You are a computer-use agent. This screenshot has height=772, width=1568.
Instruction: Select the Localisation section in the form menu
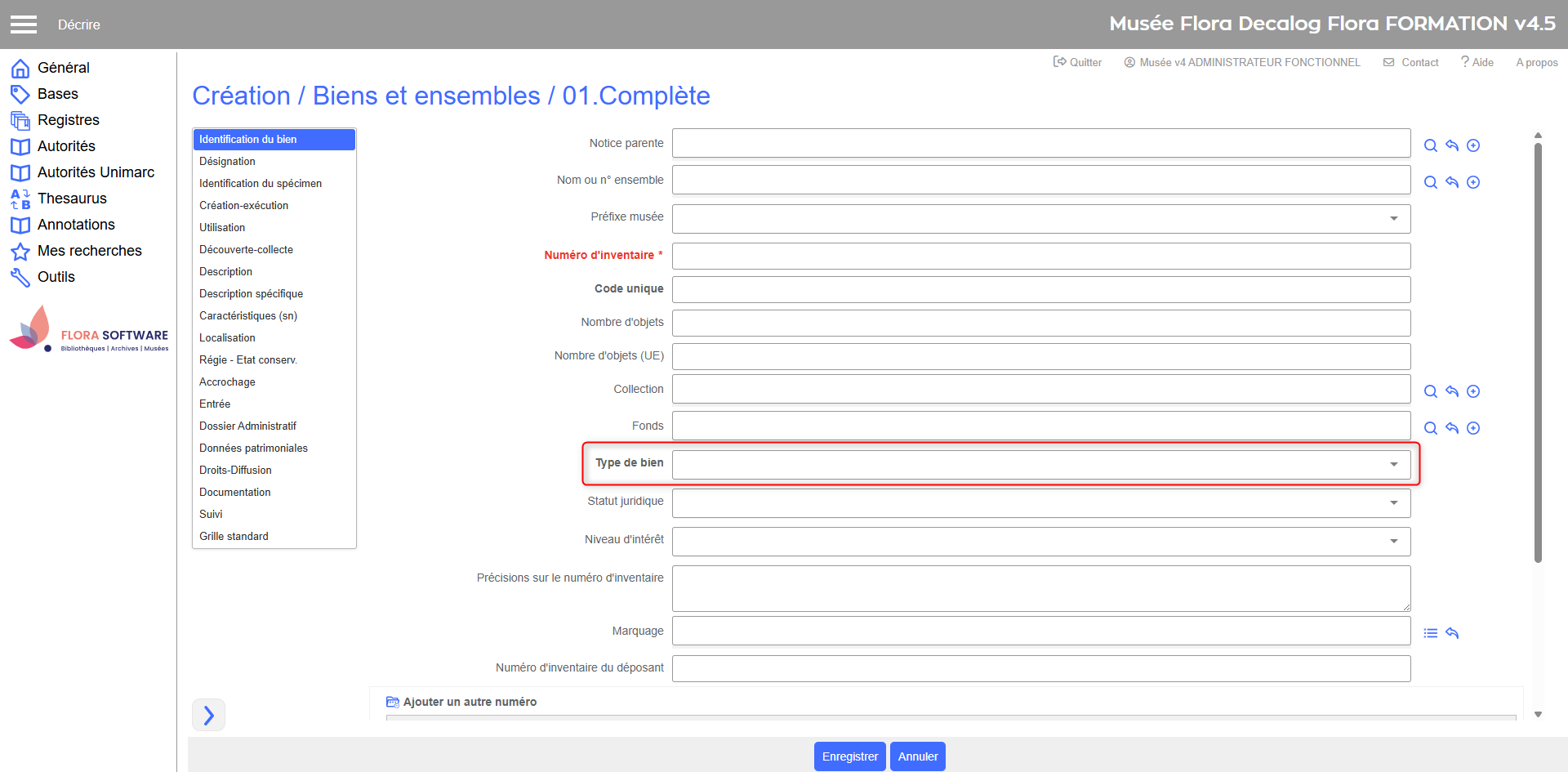click(227, 337)
